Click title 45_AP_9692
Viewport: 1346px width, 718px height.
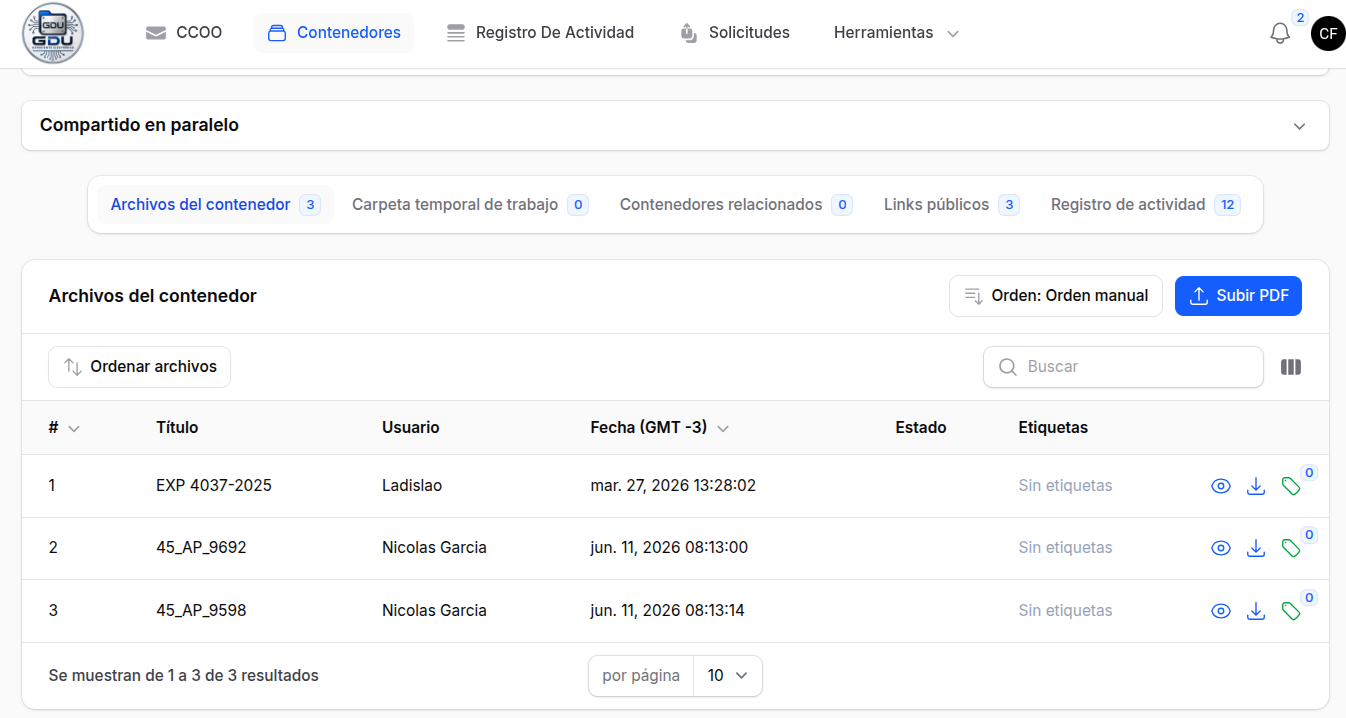(201, 548)
